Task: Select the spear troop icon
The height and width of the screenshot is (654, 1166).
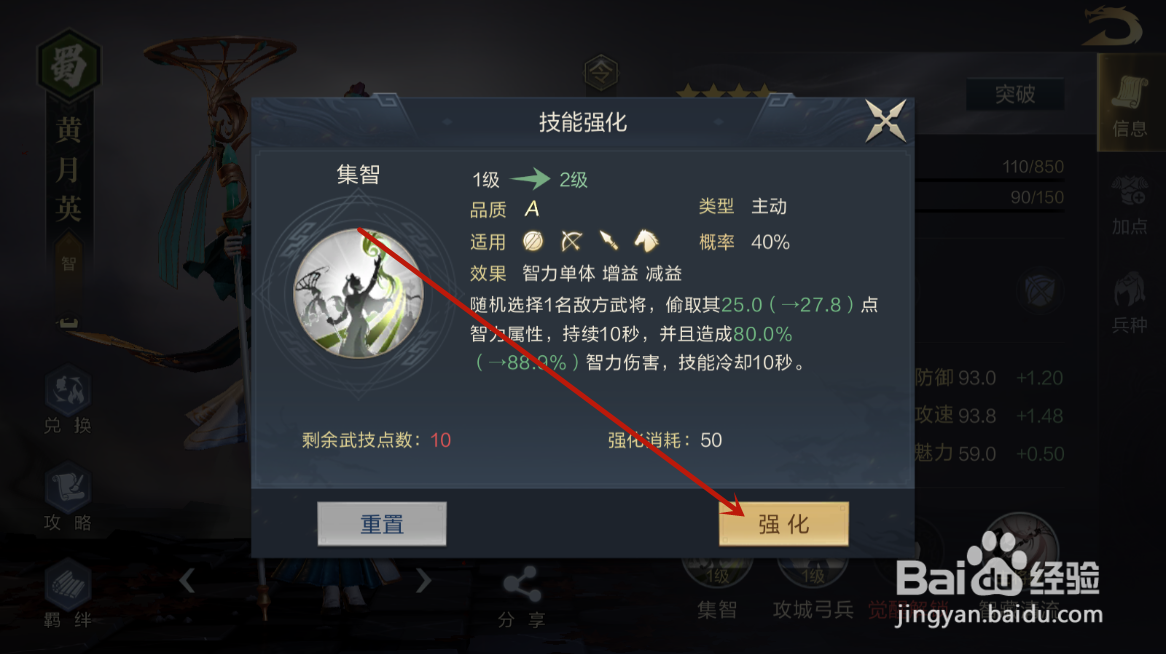Action: [608, 241]
